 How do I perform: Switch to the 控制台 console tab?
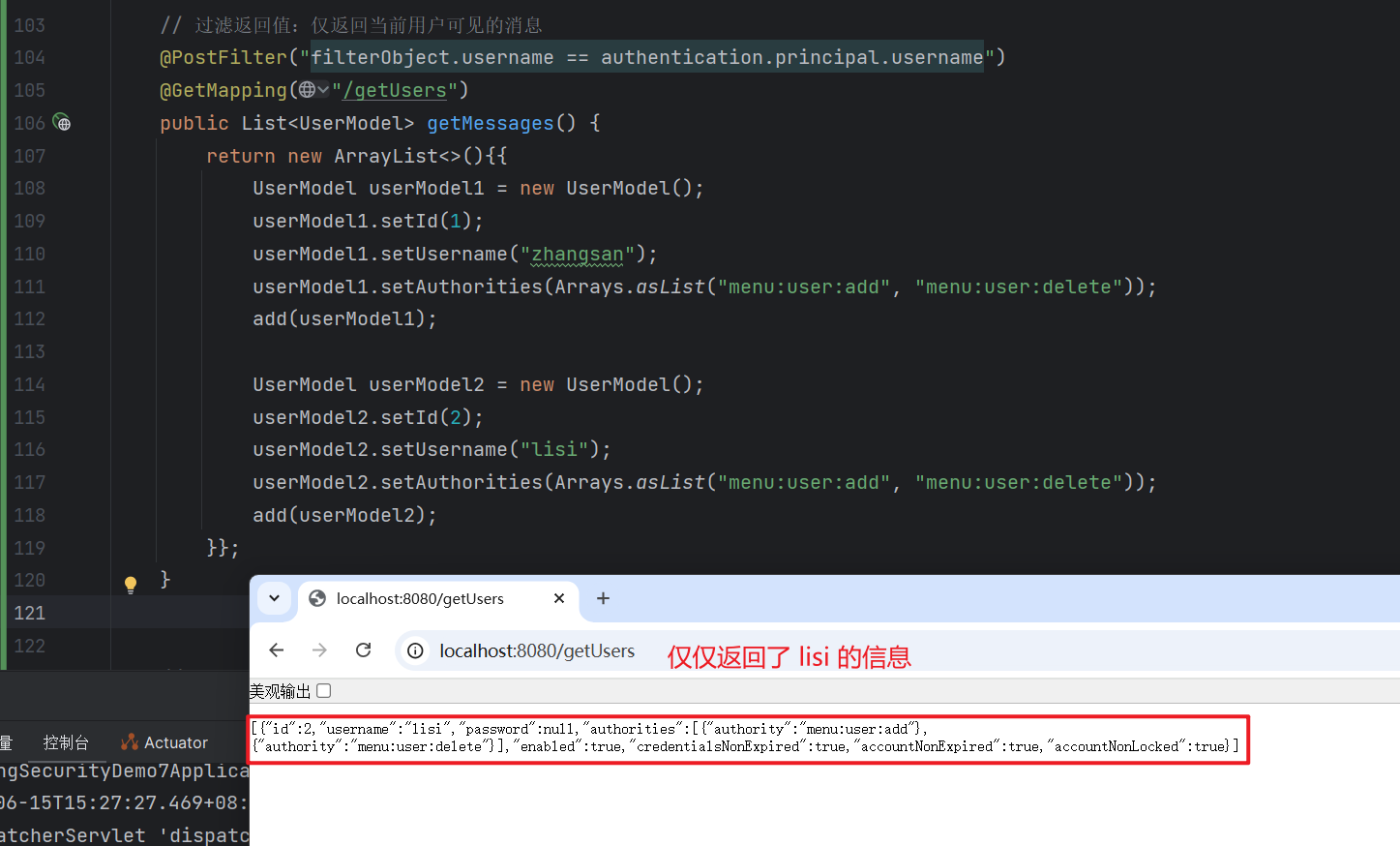(66, 742)
